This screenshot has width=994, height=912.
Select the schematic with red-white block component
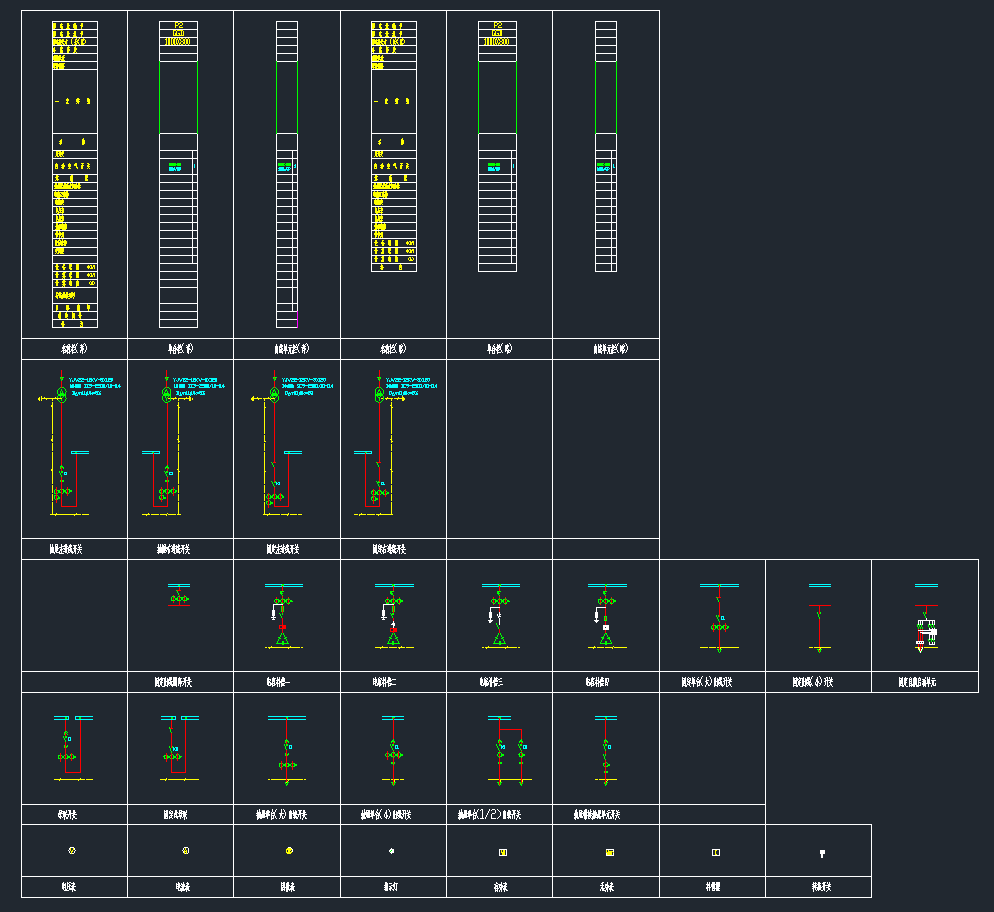pos(925,627)
